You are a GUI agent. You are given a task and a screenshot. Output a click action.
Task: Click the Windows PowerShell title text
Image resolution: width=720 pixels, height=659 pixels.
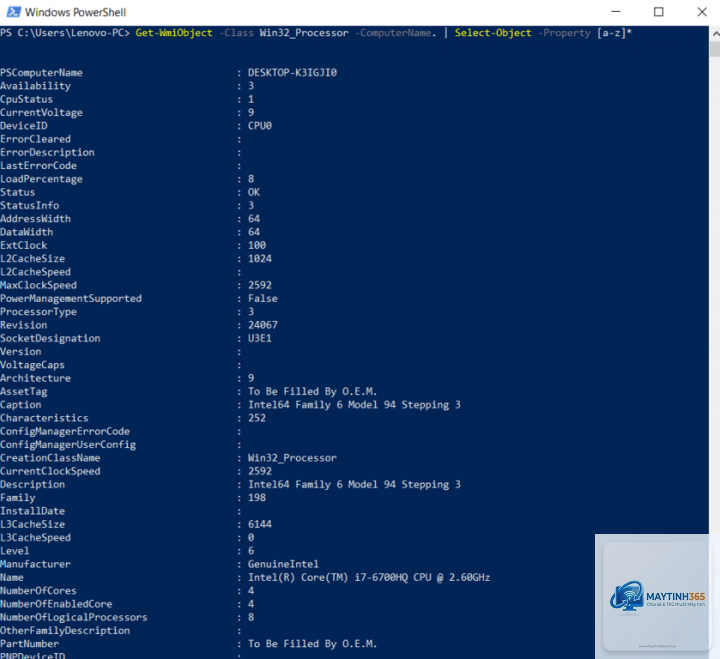point(75,12)
